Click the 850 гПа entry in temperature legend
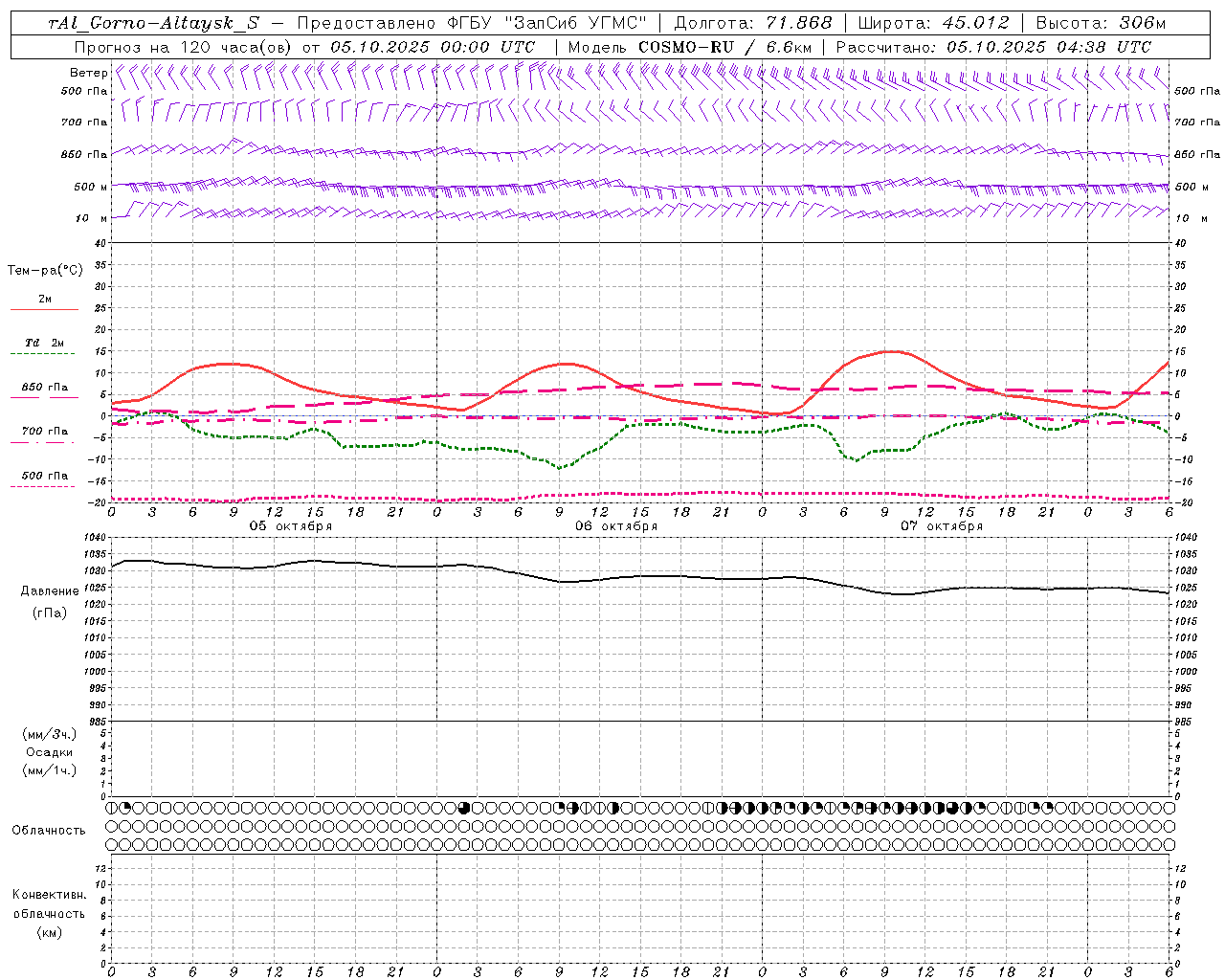Viewport: 1225px width, 980px height. point(45,388)
